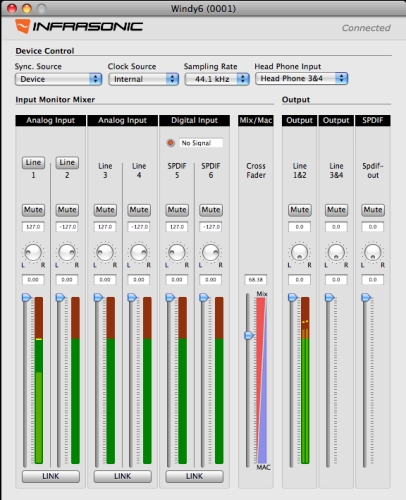Toggle Line button for channel 1
This screenshot has width=406, height=500.
tap(33, 162)
